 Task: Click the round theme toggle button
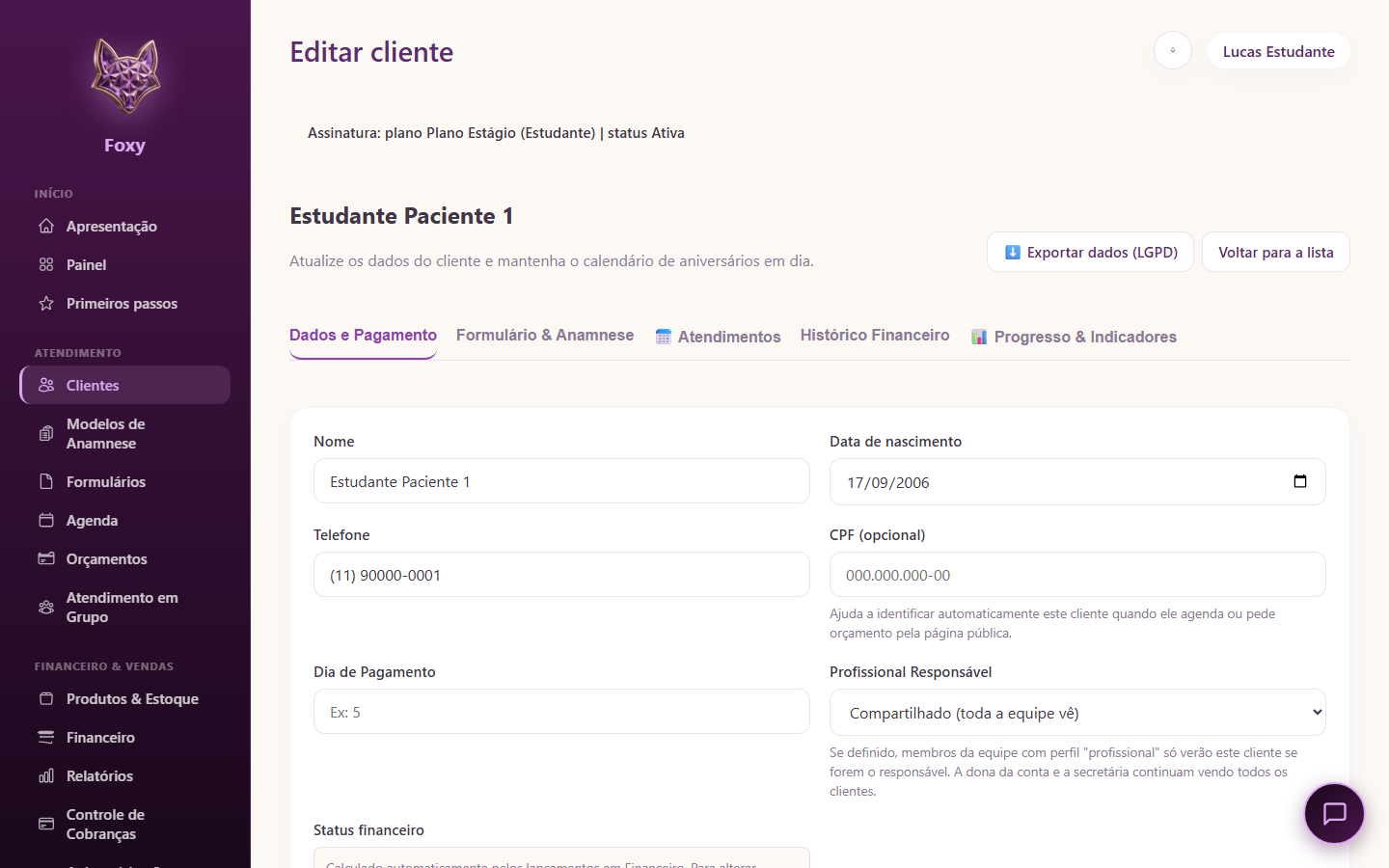pyautogui.click(x=1173, y=50)
